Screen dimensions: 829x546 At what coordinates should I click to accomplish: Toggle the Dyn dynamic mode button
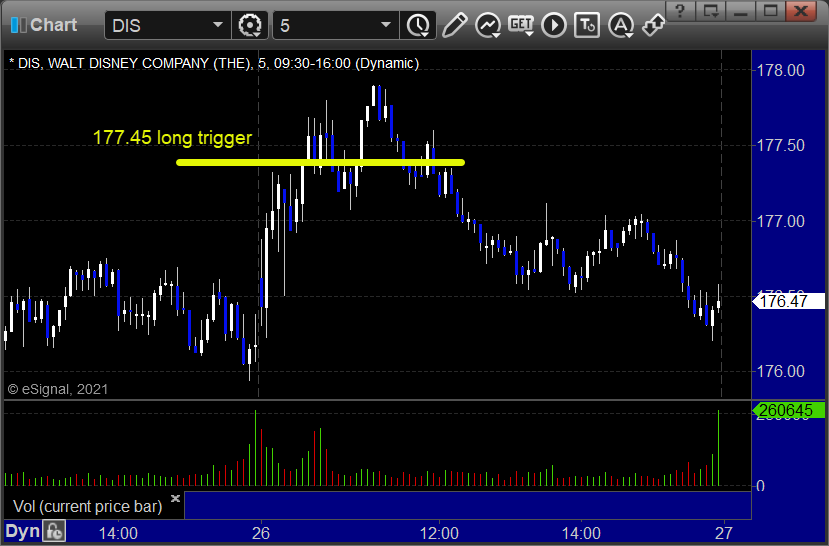pyautogui.click(x=22, y=531)
